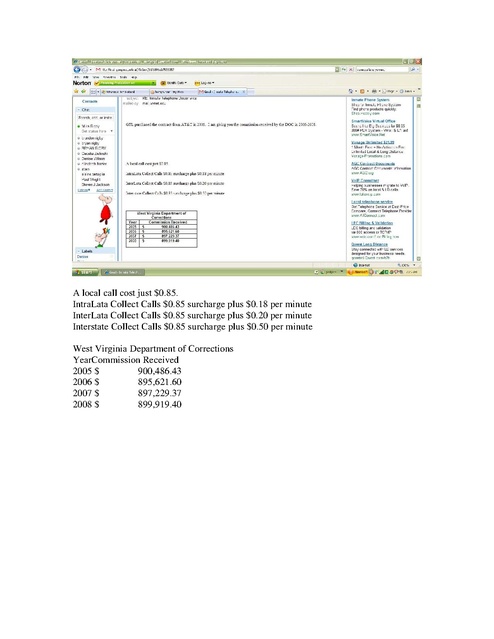The height and width of the screenshot is (639, 494).
Task: Click the Add to Favorites green icon
Action: (x=84, y=91)
